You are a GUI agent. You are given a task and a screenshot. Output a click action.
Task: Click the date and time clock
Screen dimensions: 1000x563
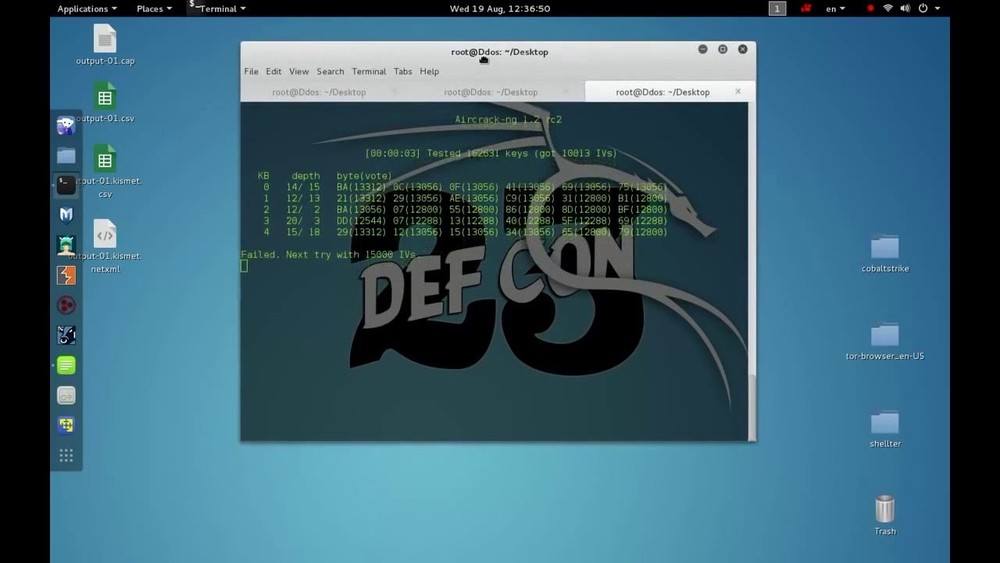click(500, 8)
